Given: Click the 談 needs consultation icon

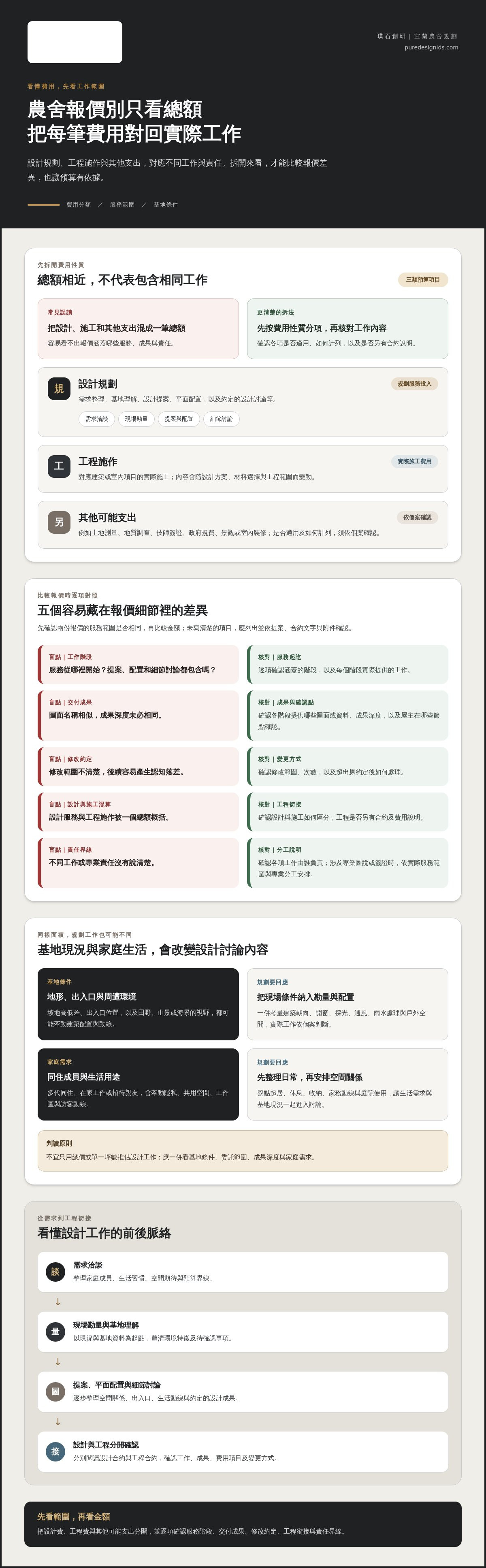Looking at the screenshot, I should coord(55,1272).
